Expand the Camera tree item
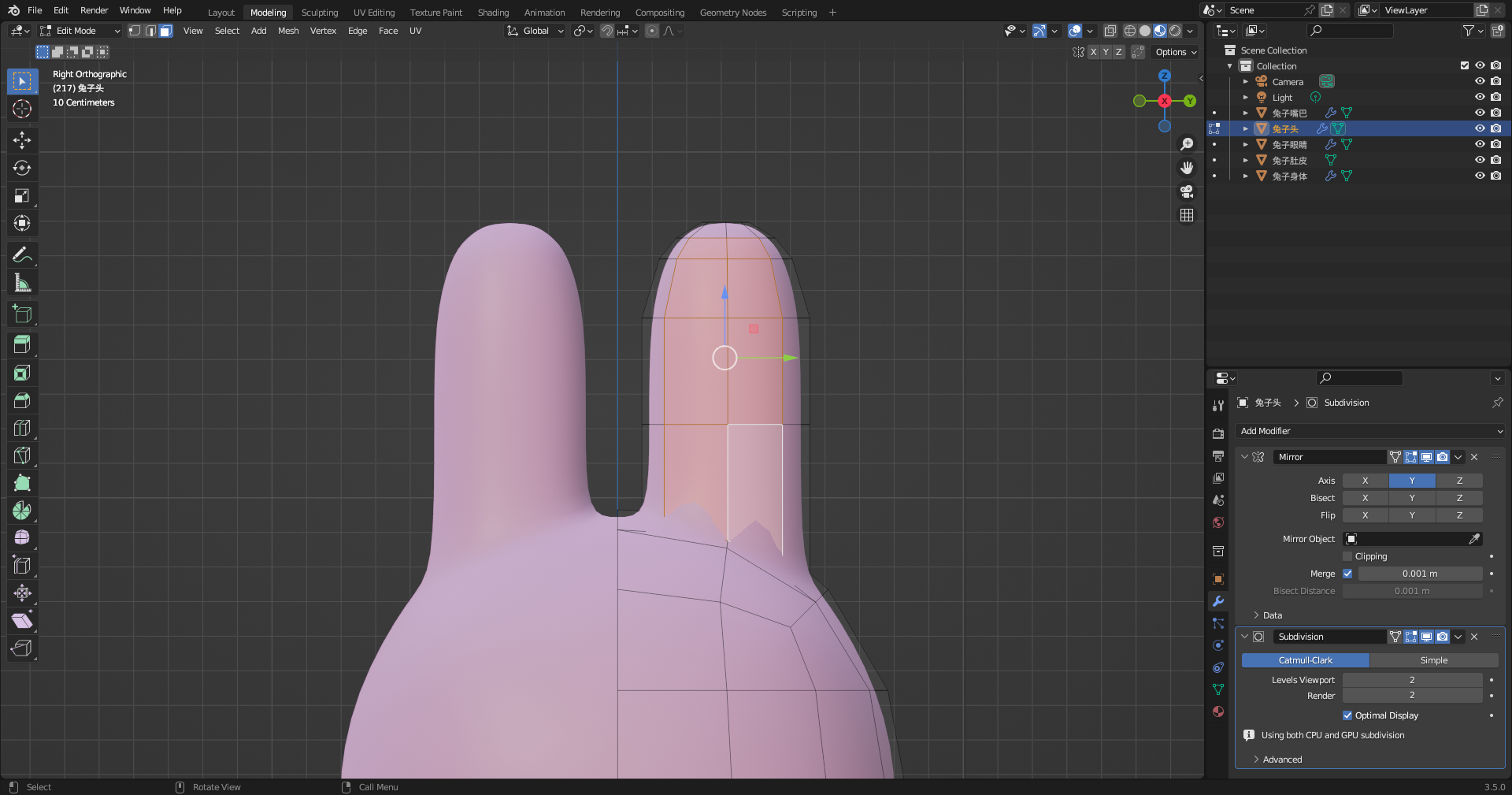Screen dimensions: 1512x795 pyautogui.click(x=1246, y=82)
